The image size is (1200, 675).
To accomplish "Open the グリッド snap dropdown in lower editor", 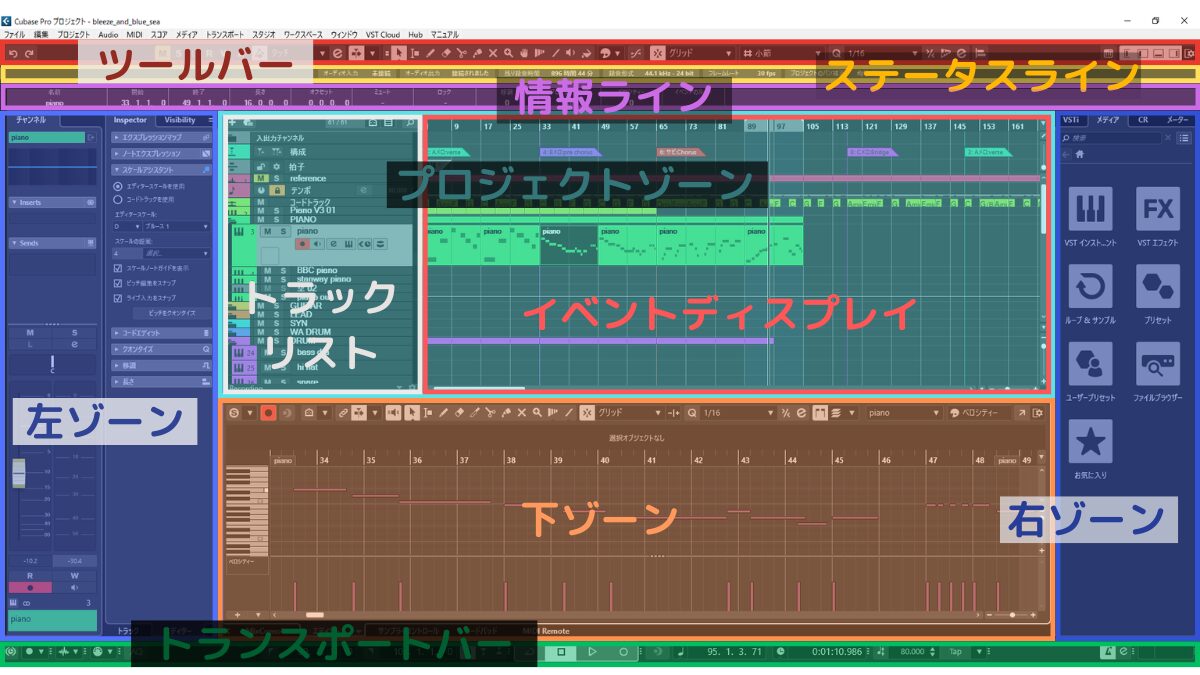I will [629, 412].
